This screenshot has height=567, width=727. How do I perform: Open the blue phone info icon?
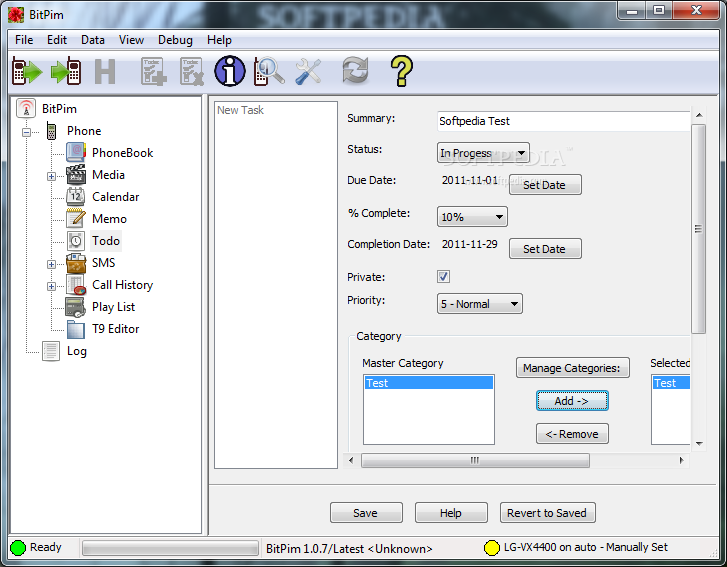[x=230, y=71]
